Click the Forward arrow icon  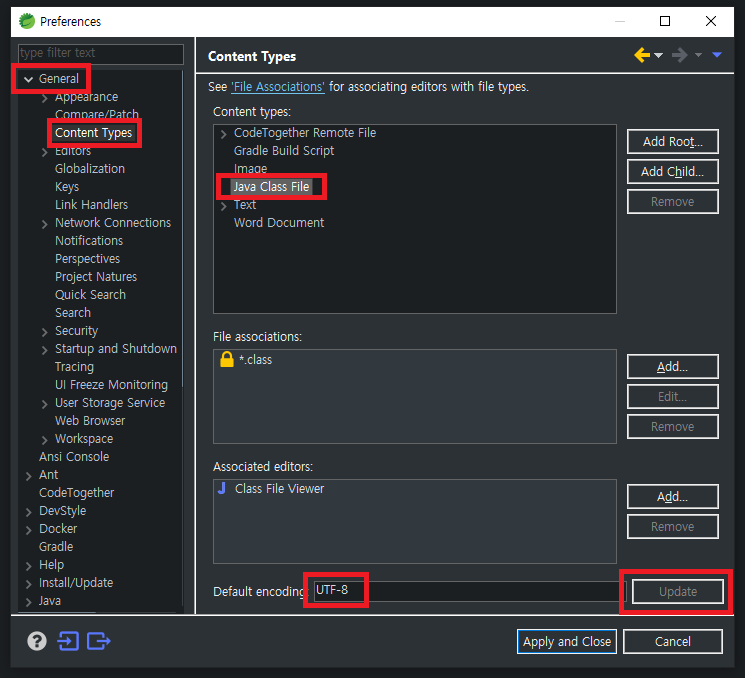pos(679,55)
